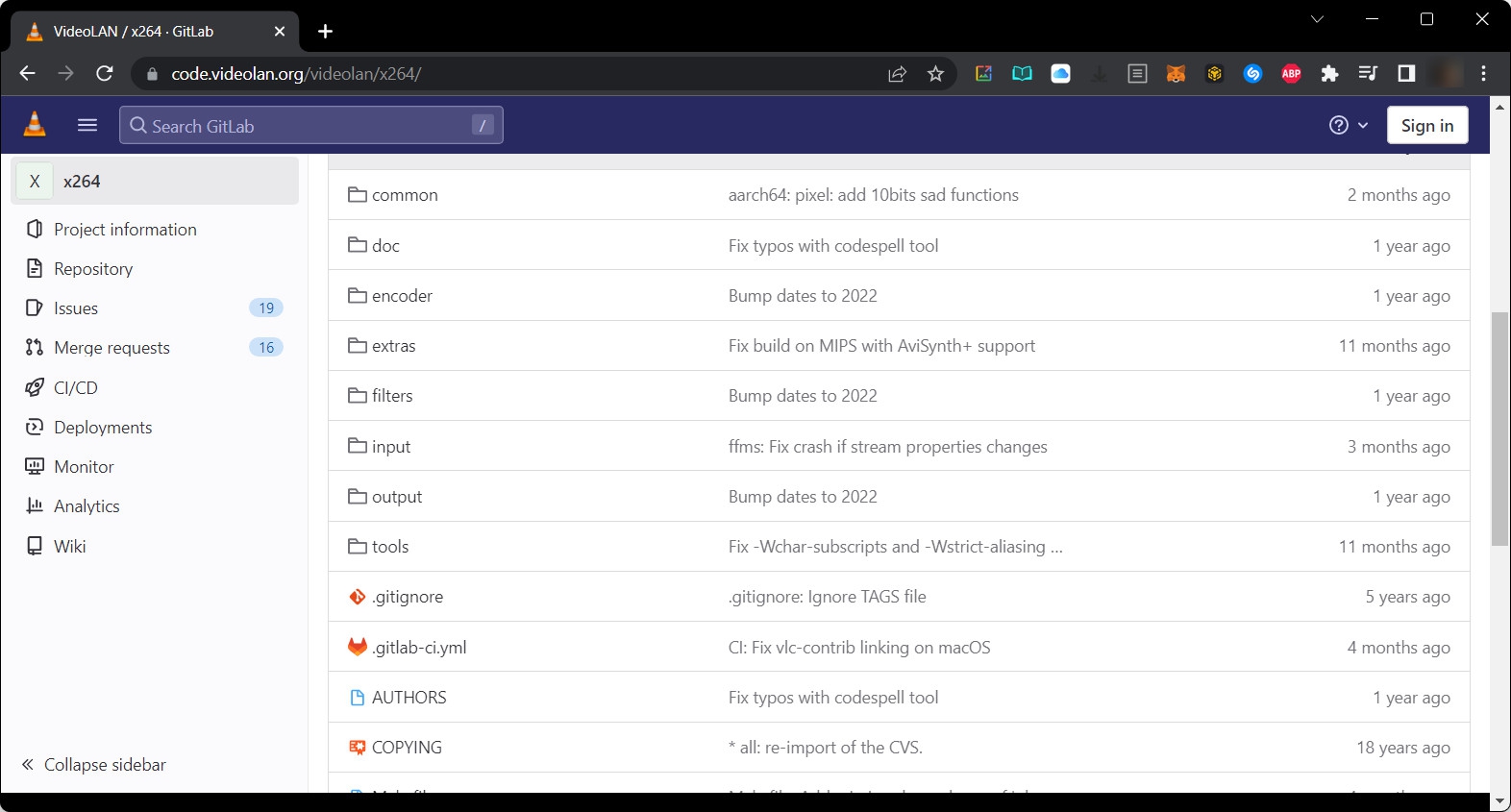Click the Merge requests count badge 16

click(x=266, y=348)
